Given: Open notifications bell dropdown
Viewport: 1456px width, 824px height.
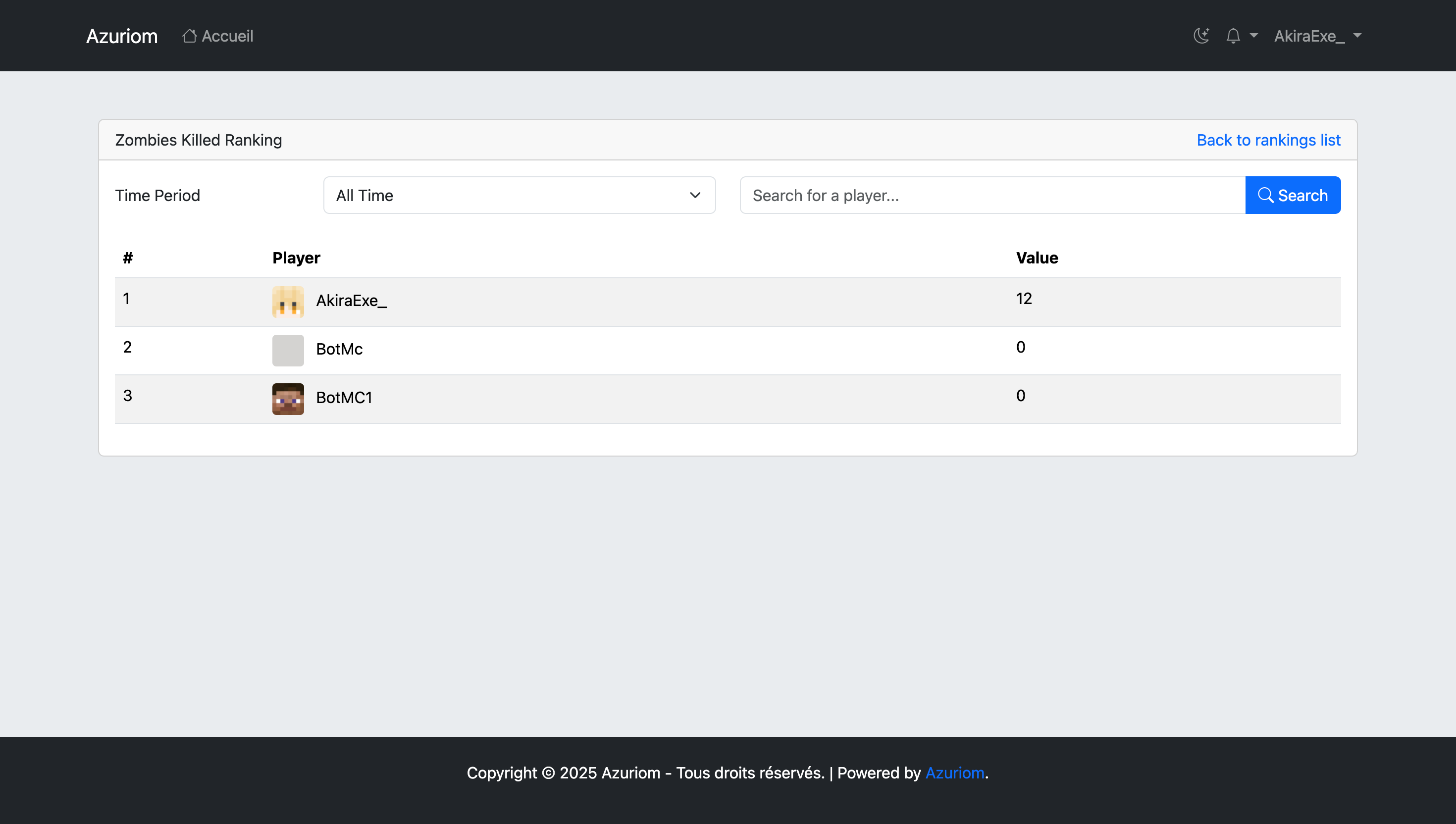Looking at the screenshot, I should tap(1242, 36).
